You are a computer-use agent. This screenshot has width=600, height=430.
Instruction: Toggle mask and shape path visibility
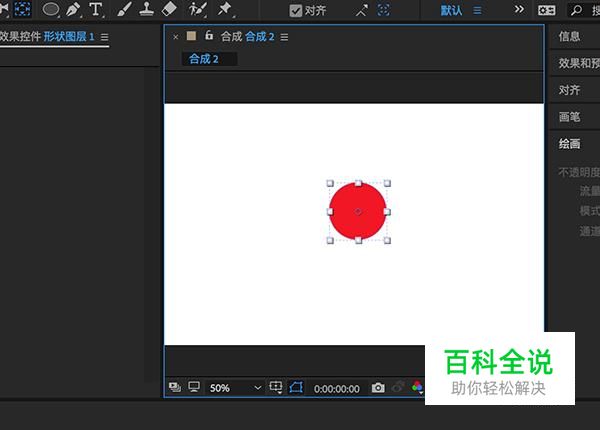click(x=296, y=388)
